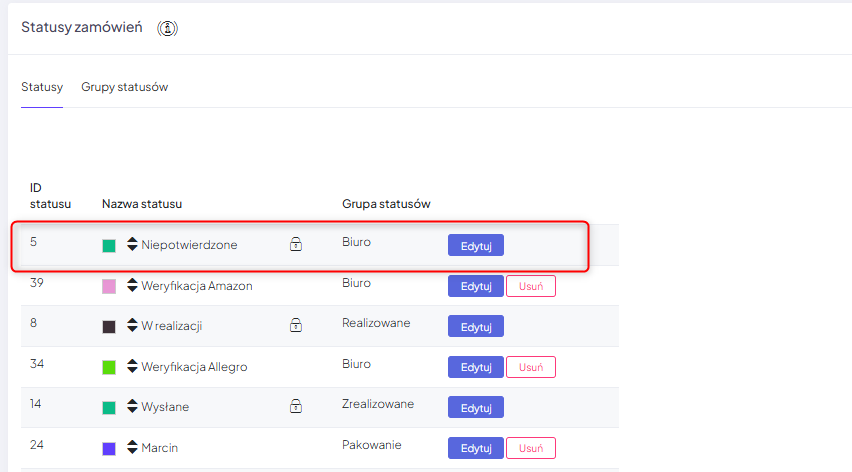Viewport: 852px width, 472px height.
Task: Click the purple color swatch for Marcin
Action: point(109,449)
